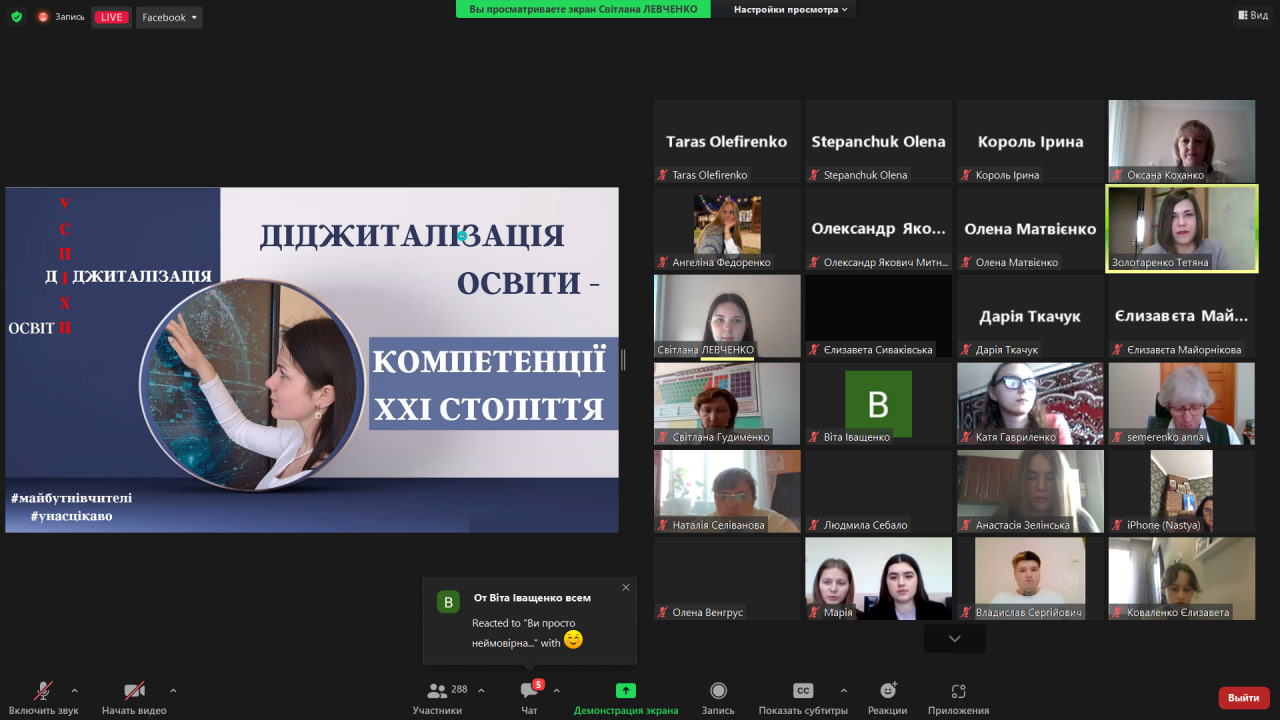Open the Чат panel
The image size is (1280, 720).
[528, 690]
